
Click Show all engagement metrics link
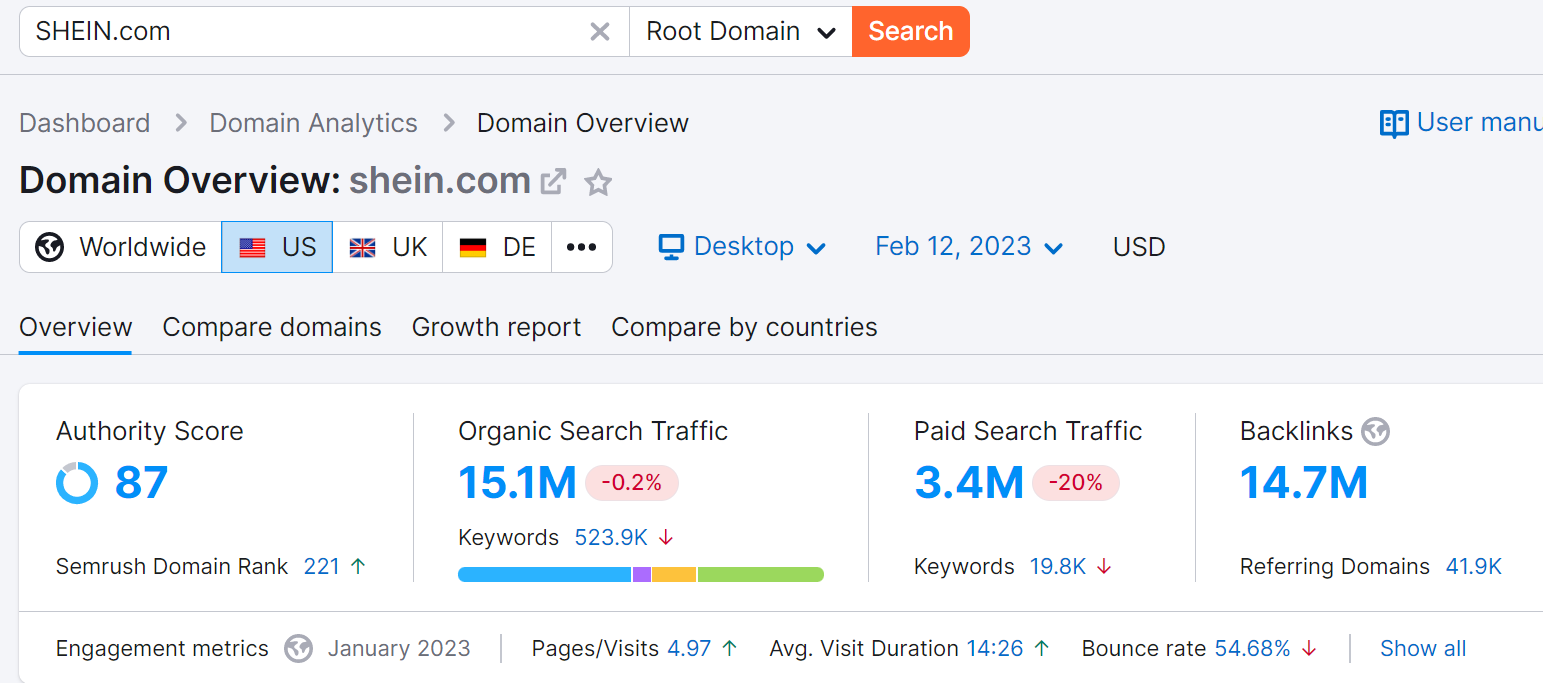point(1422,649)
